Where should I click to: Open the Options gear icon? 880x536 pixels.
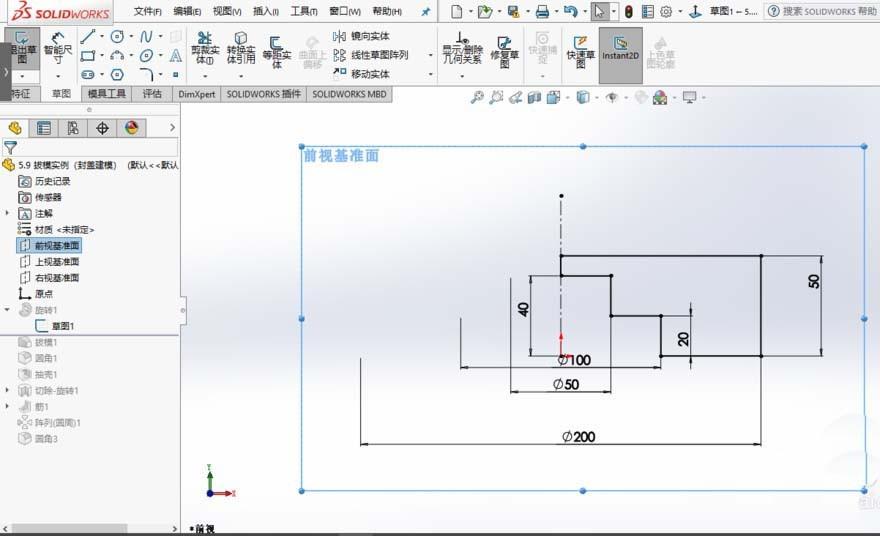[x=666, y=11]
